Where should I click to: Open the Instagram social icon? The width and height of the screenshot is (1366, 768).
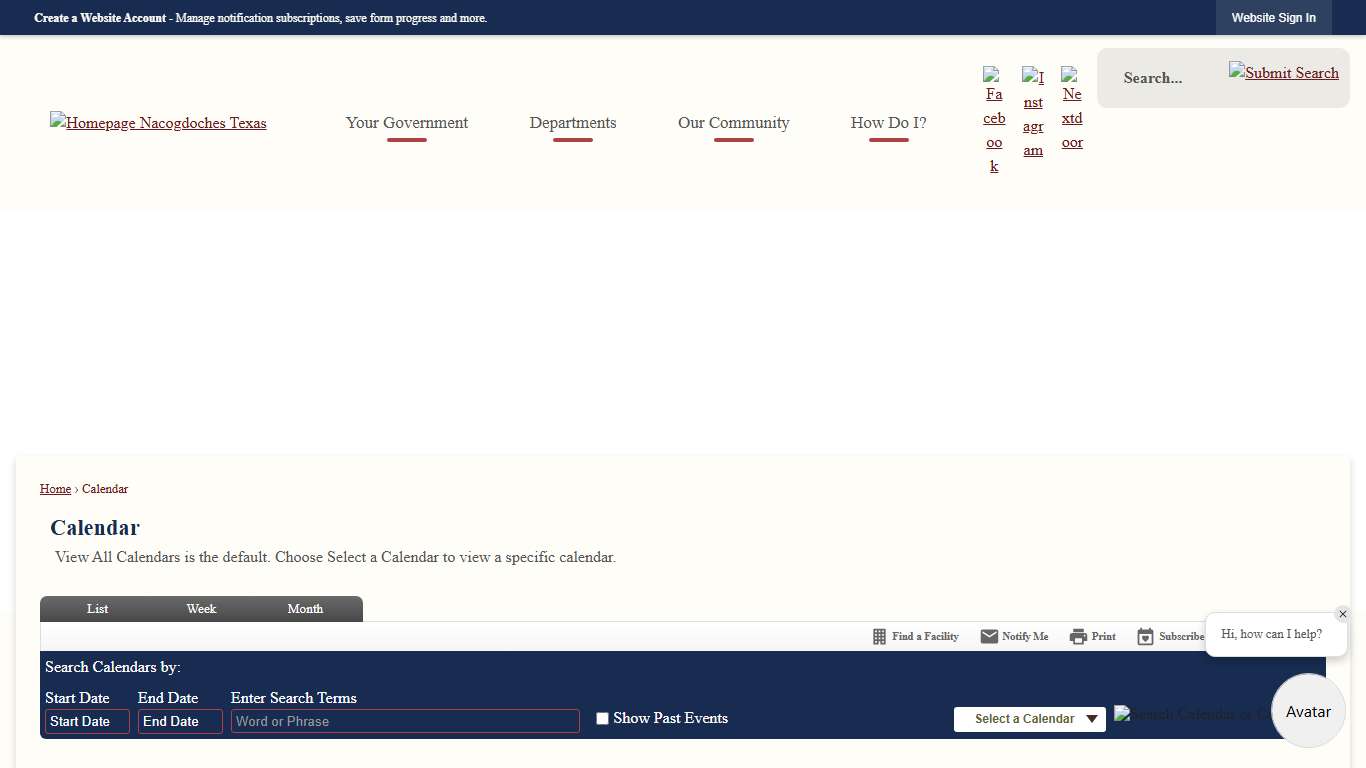point(1033,113)
